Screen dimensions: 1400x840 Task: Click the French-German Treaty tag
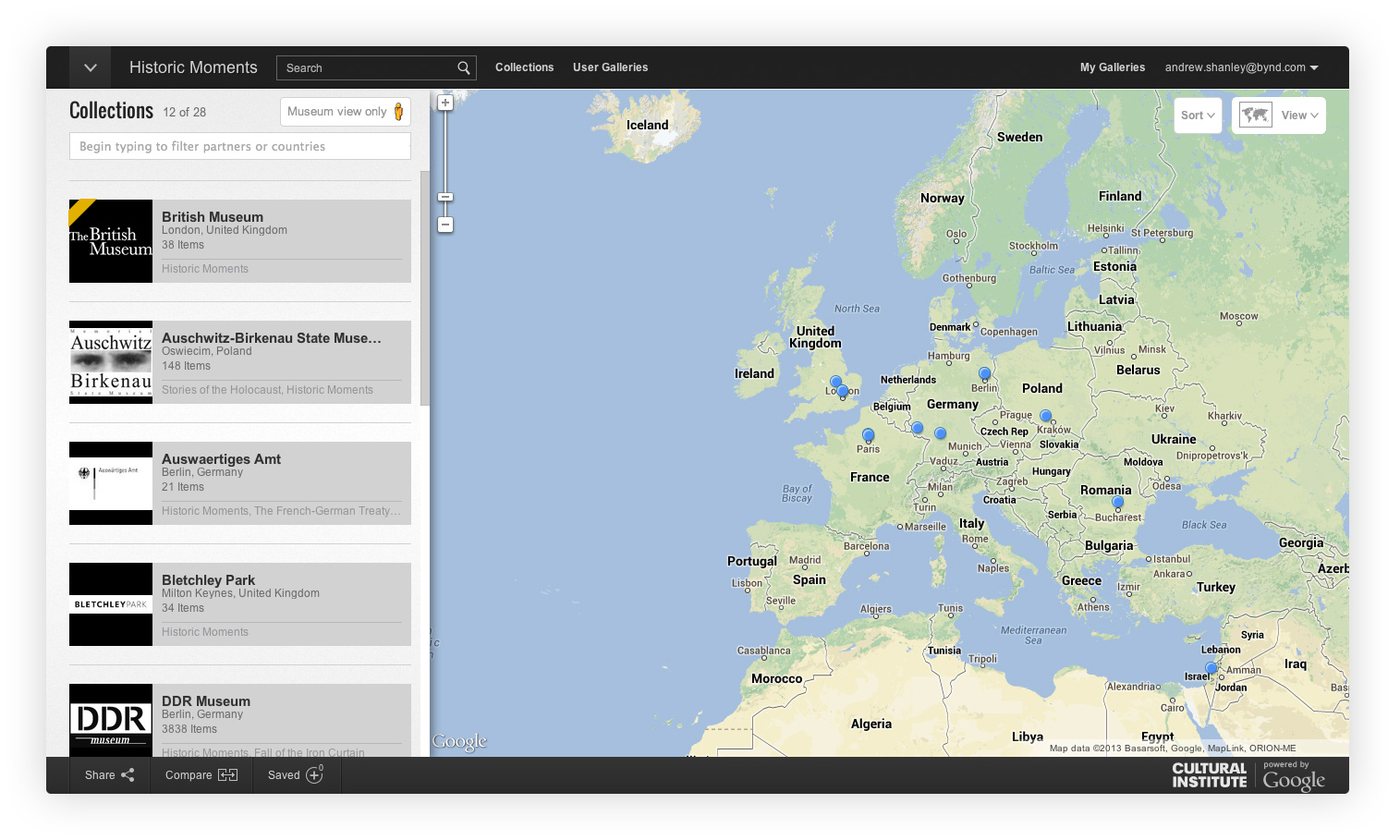point(327,511)
